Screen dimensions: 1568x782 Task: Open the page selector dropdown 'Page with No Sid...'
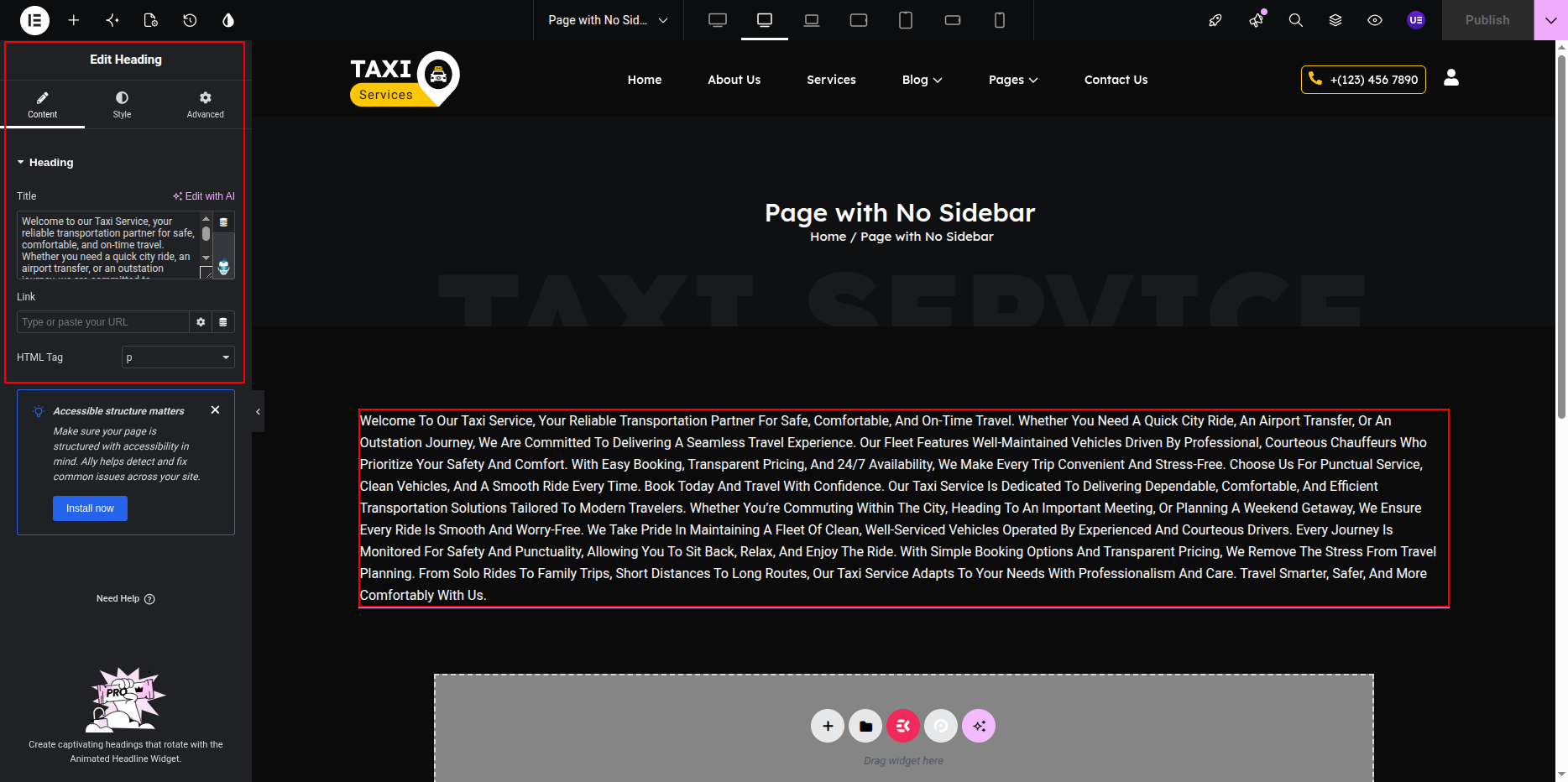[x=608, y=20]
